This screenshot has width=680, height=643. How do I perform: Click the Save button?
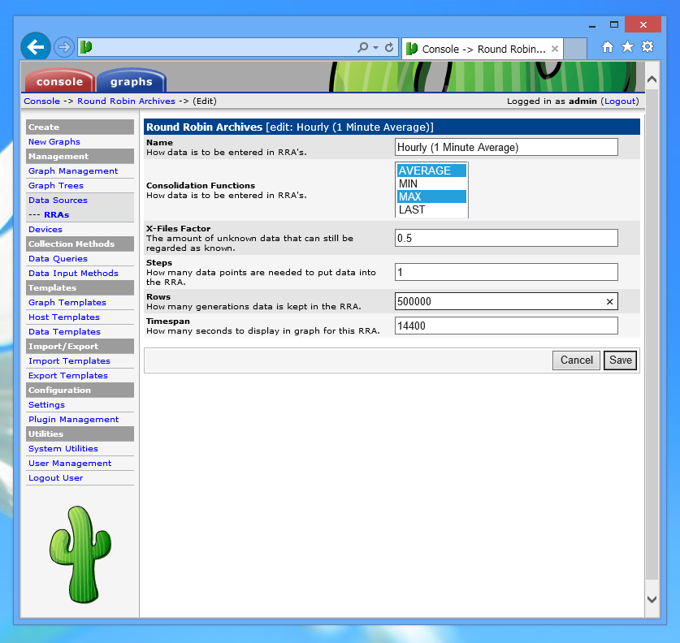point(620,360)
